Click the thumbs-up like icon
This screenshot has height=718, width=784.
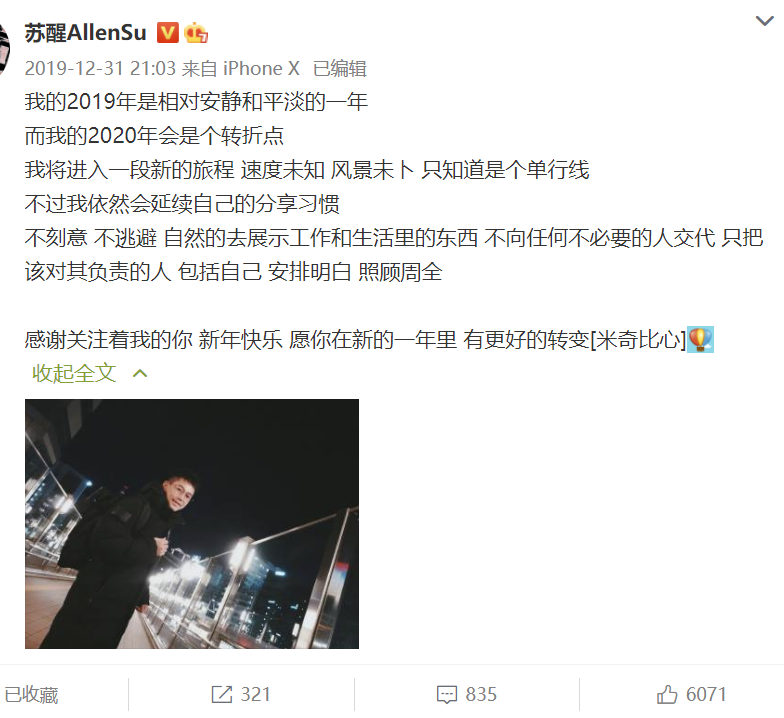point(666,694)
